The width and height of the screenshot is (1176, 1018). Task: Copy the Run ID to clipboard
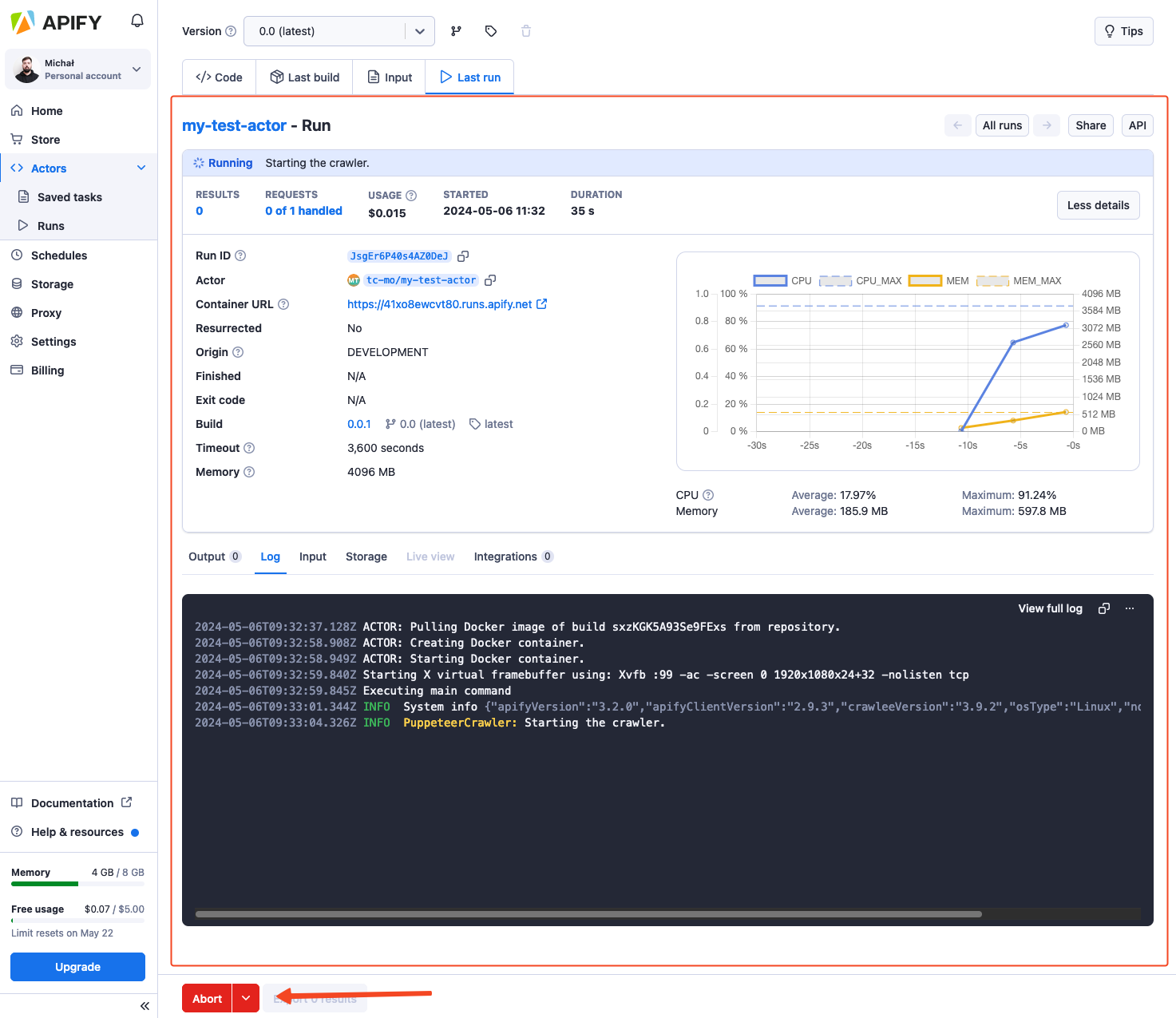pyautogui.click(x=463, y=256)
